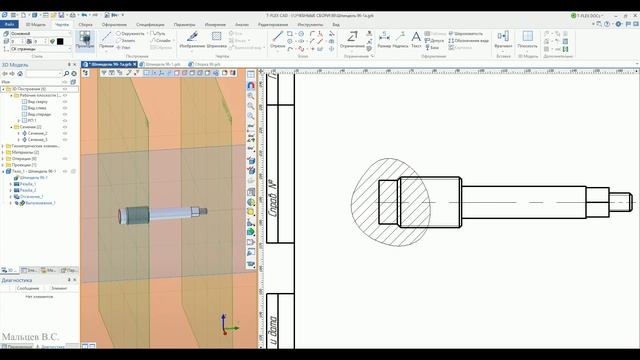Toggle visibility of Тело_1 body
This screenshot has height=360, width=640.
pyautogui.click(x=65, y=171)
